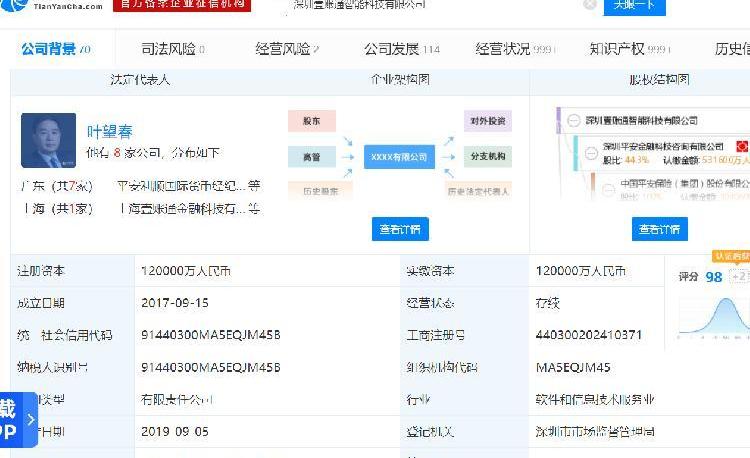Click the 对外投资 box in the chart

click(x=488, y=121)
